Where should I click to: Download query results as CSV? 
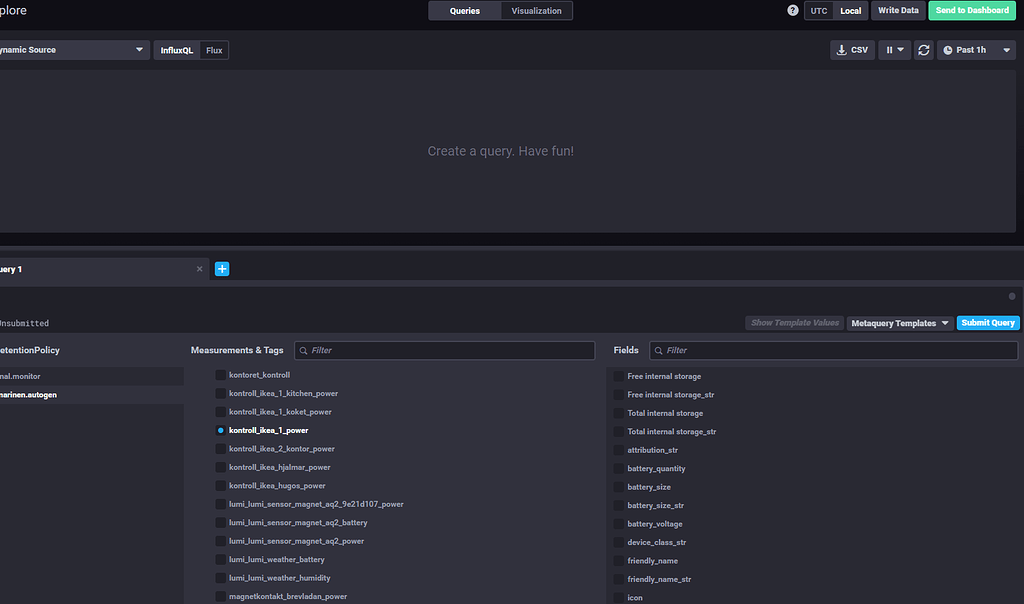[x=851, y=49]
